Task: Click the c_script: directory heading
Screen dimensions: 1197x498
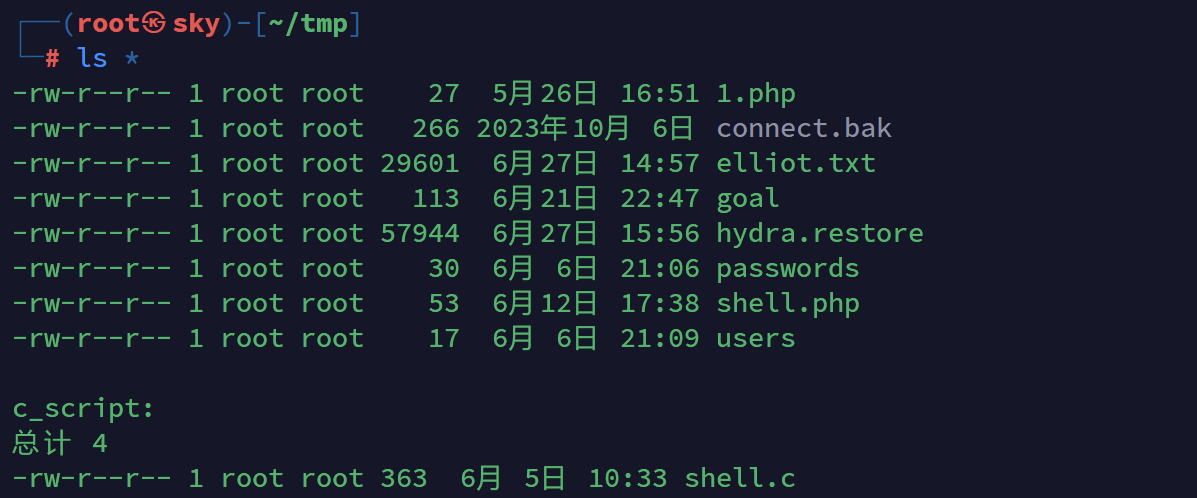Action: click(84, 409)
